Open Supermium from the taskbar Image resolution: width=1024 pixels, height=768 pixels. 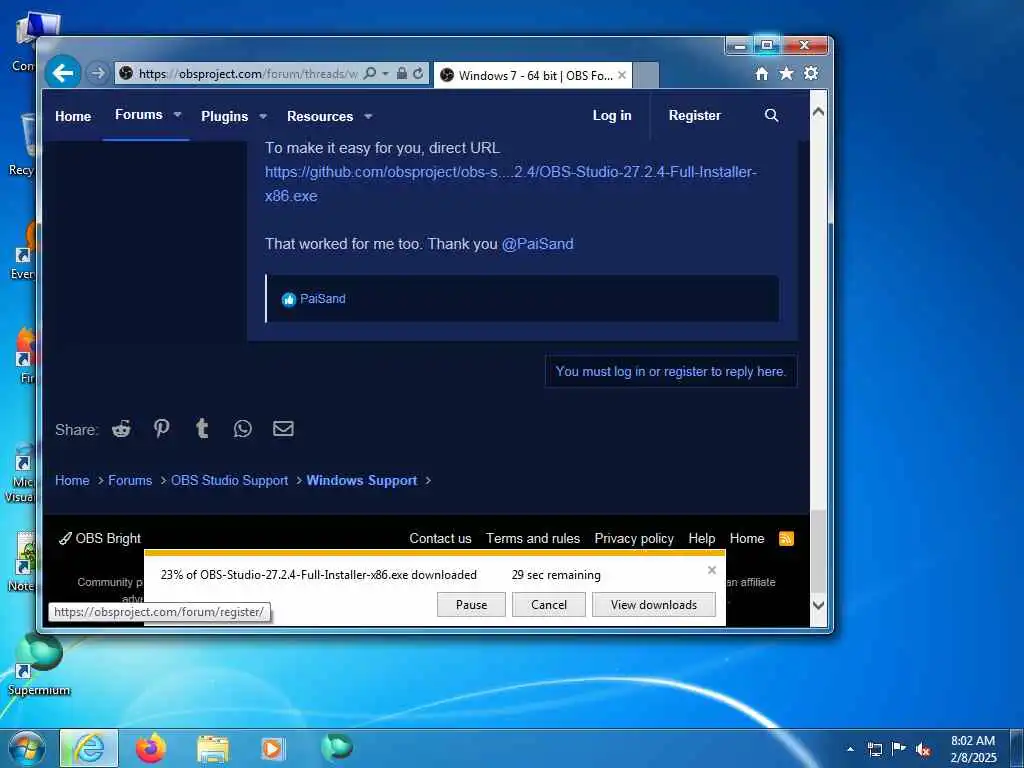coord(337,748)
